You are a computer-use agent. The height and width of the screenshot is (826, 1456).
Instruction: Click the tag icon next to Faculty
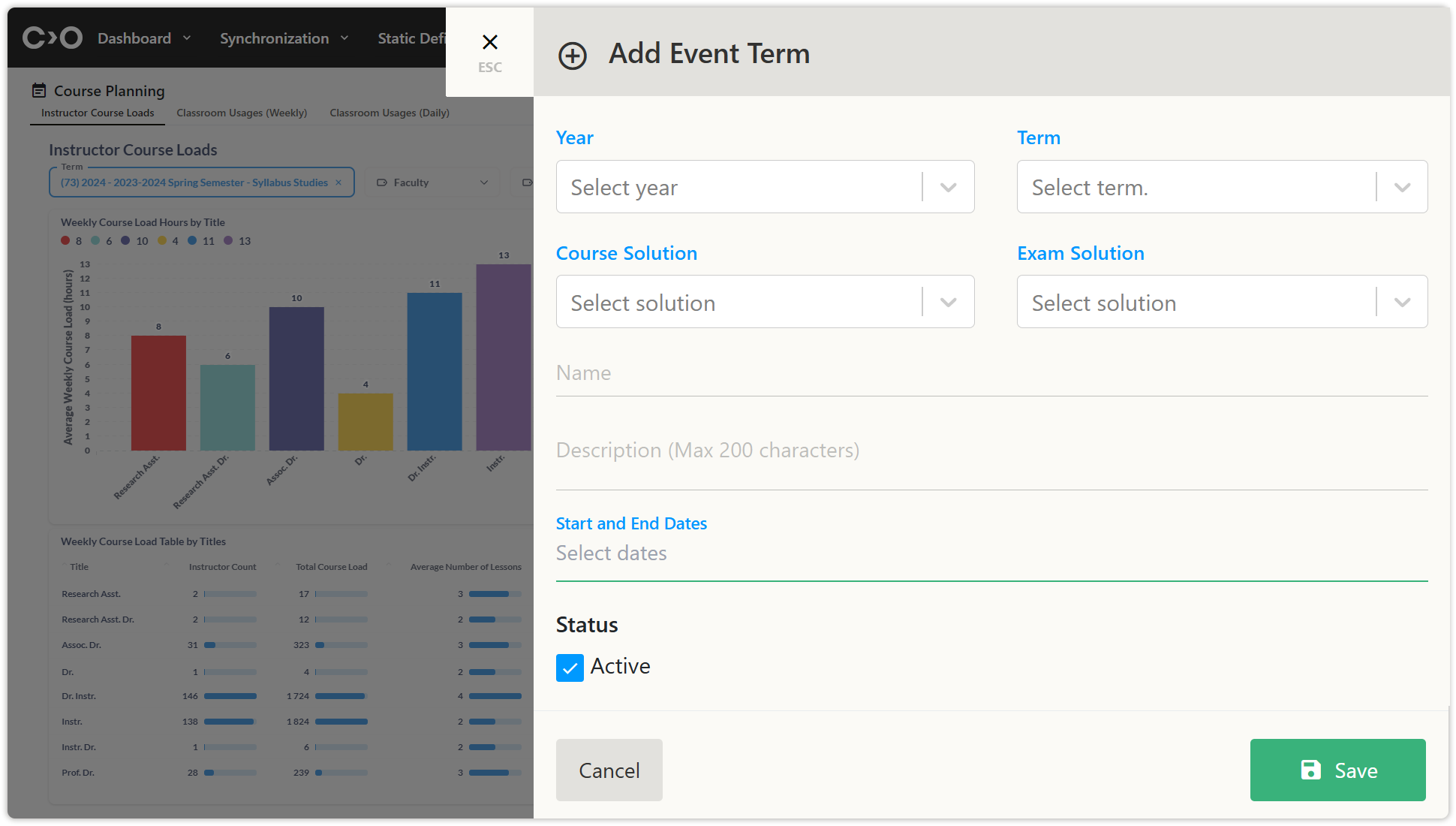[382, 182]
